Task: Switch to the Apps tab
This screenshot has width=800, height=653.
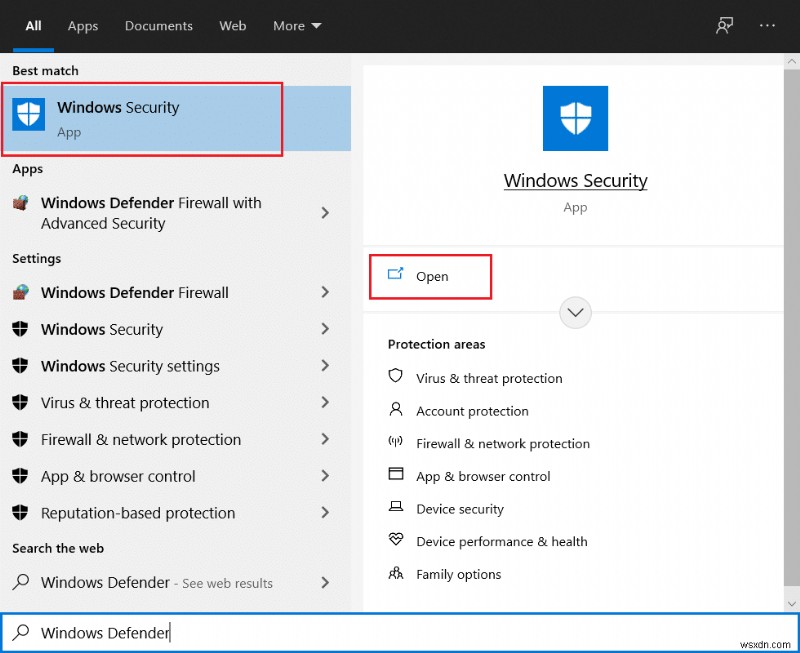Action: pyautogui.click(x=83, y=26)
